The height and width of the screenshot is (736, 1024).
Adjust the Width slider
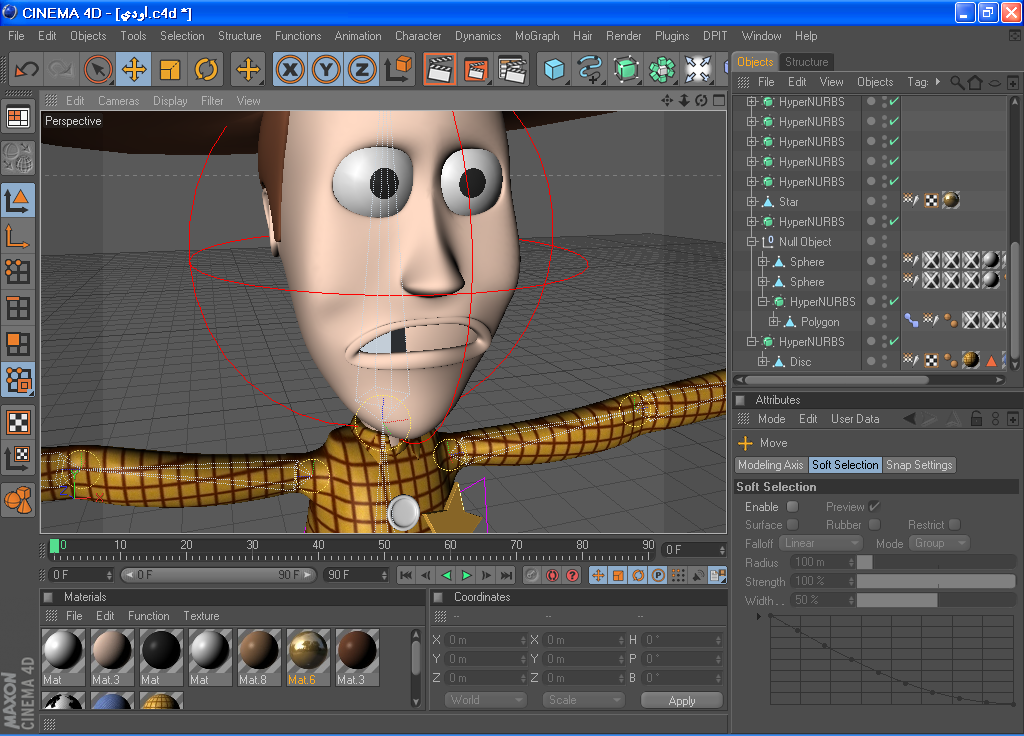(x=936, y=600)
